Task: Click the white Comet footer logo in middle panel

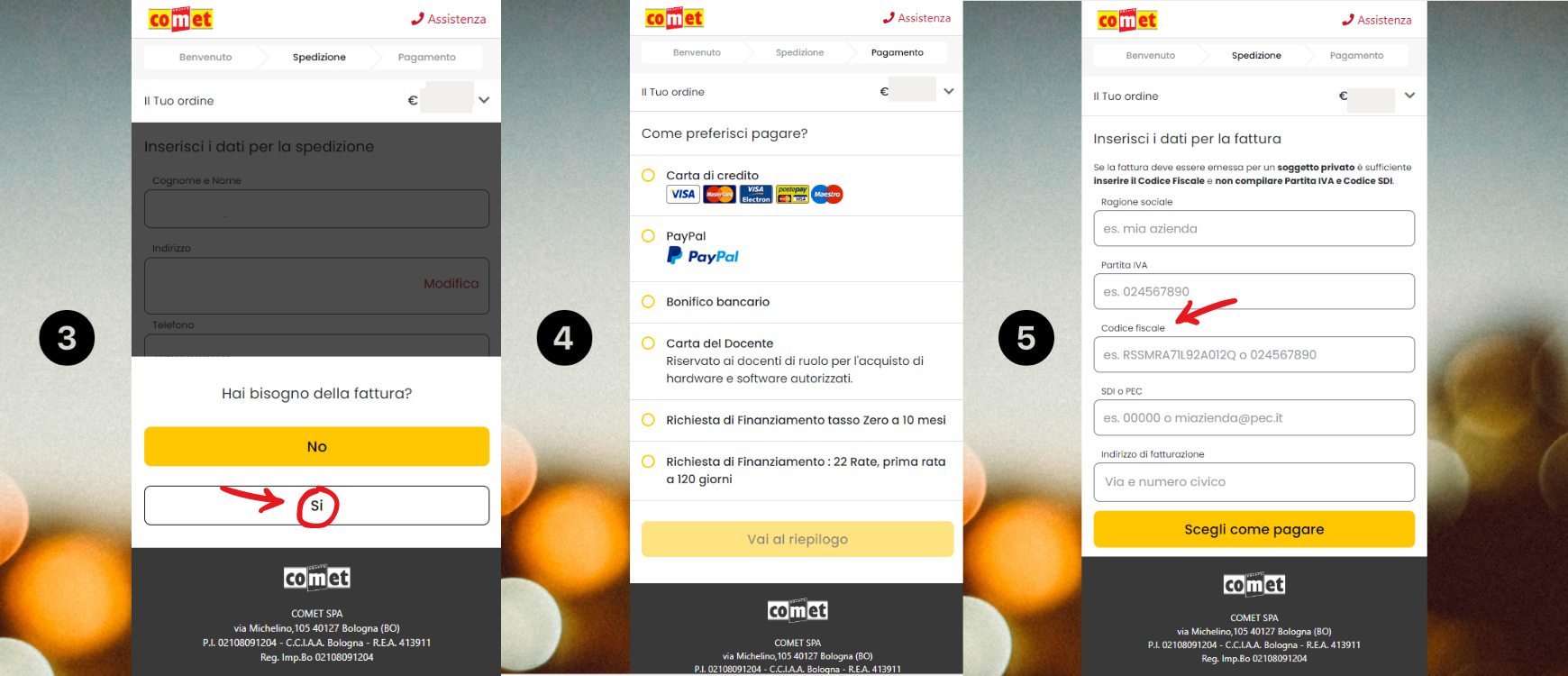Action: click(x=798, y=610)
